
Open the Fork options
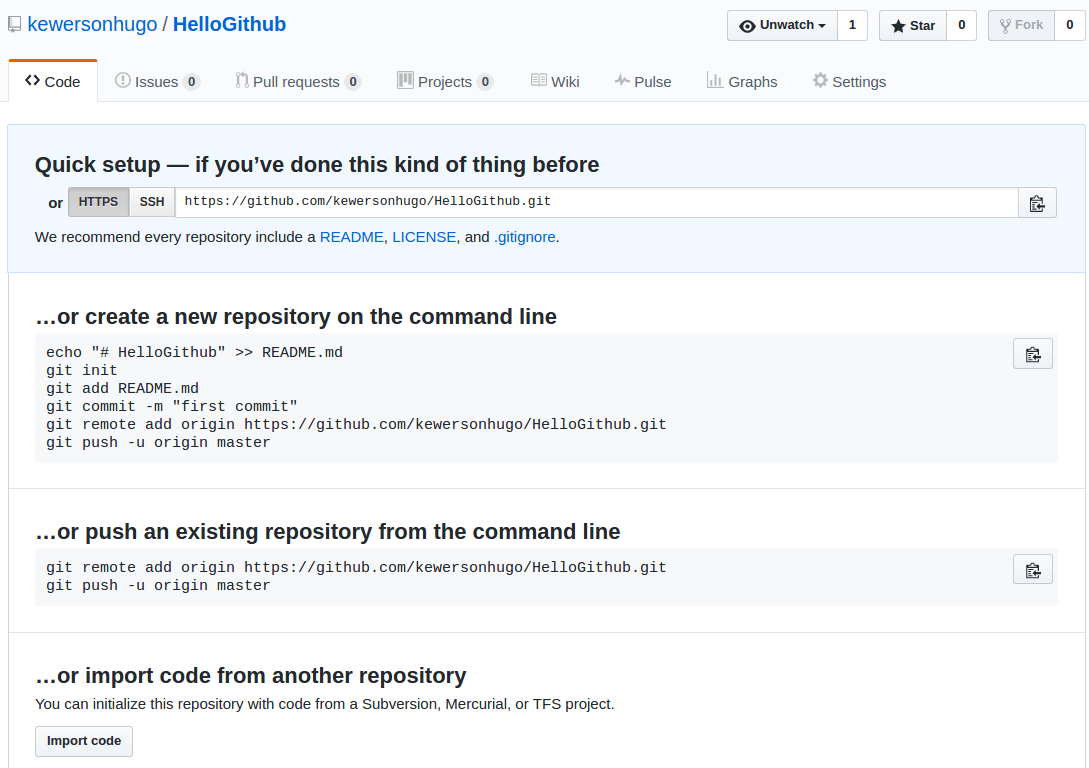1020,24
